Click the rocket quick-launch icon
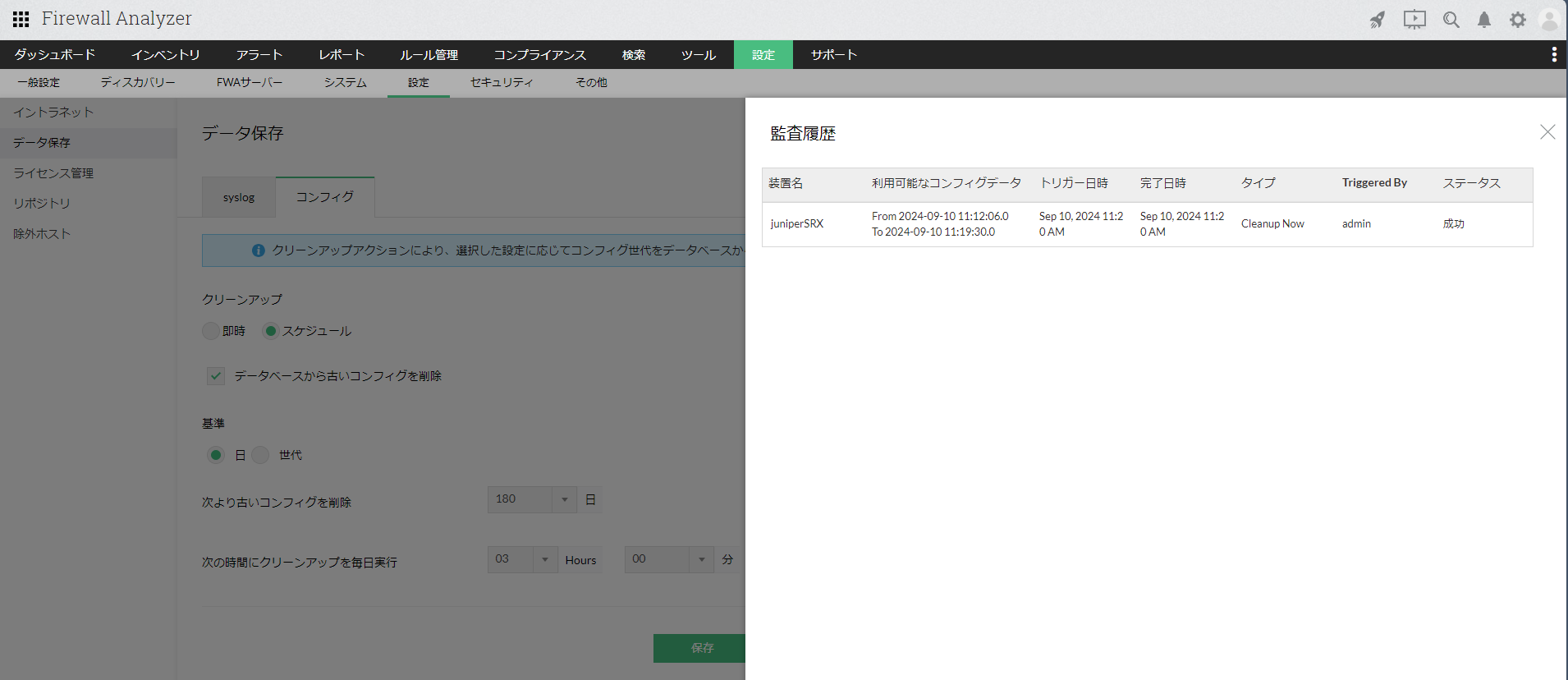The width and height of the screenshot is (1568, 680). 1378,20
